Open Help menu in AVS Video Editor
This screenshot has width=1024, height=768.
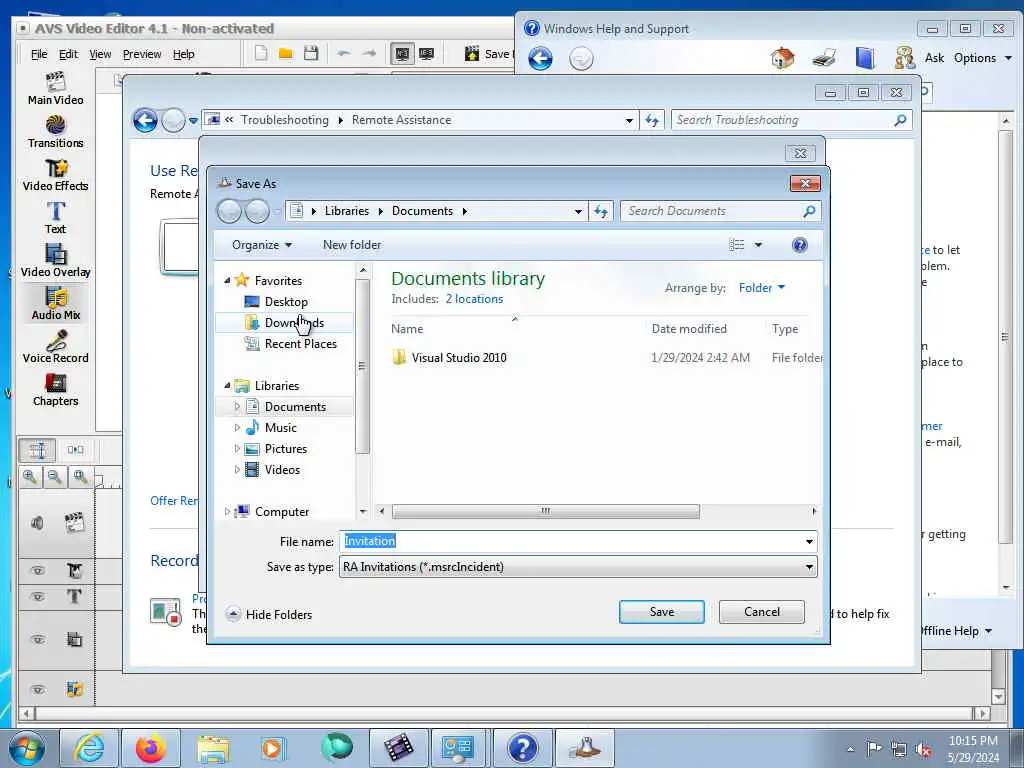click(x=184, y=54)
